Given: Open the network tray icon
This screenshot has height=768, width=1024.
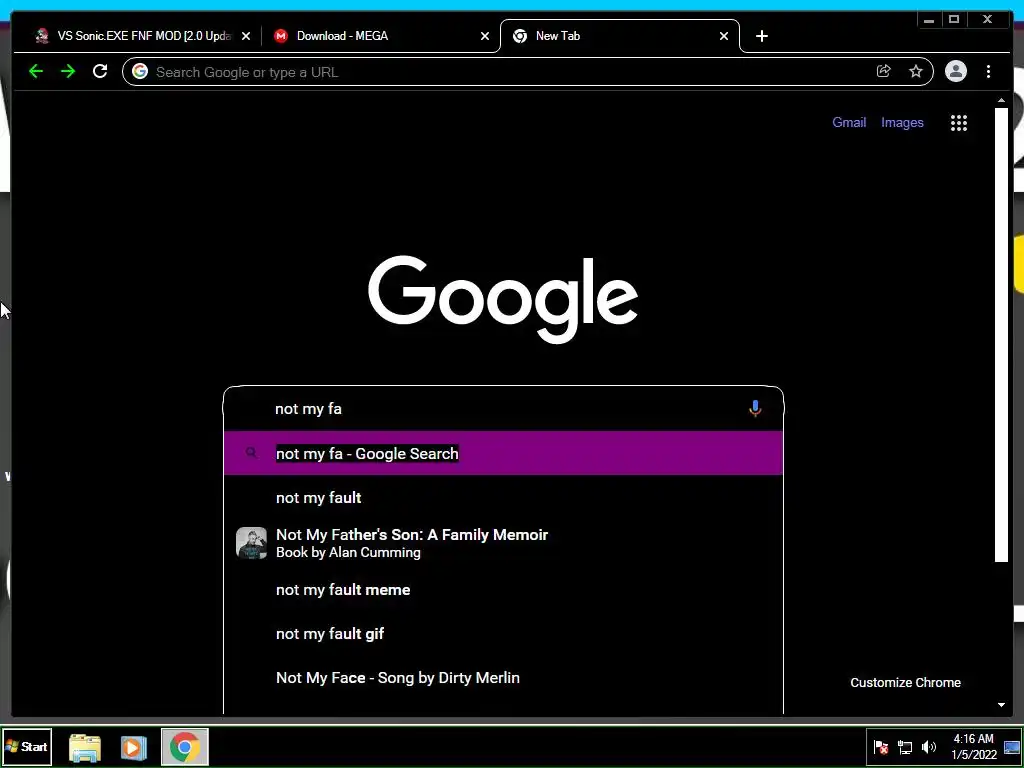Looking at the screenshot, I should pos(904,747).
